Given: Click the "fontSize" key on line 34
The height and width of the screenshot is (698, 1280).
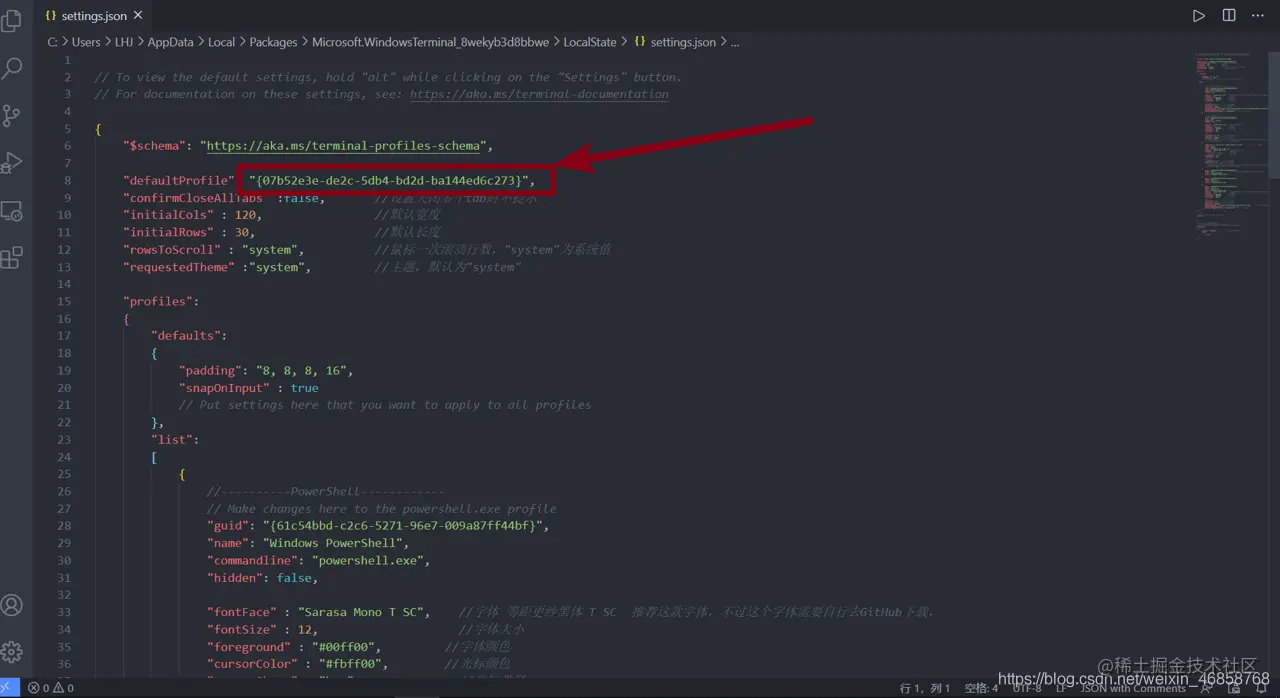Looking at the screenshot, I should click(x=242, y=629).
